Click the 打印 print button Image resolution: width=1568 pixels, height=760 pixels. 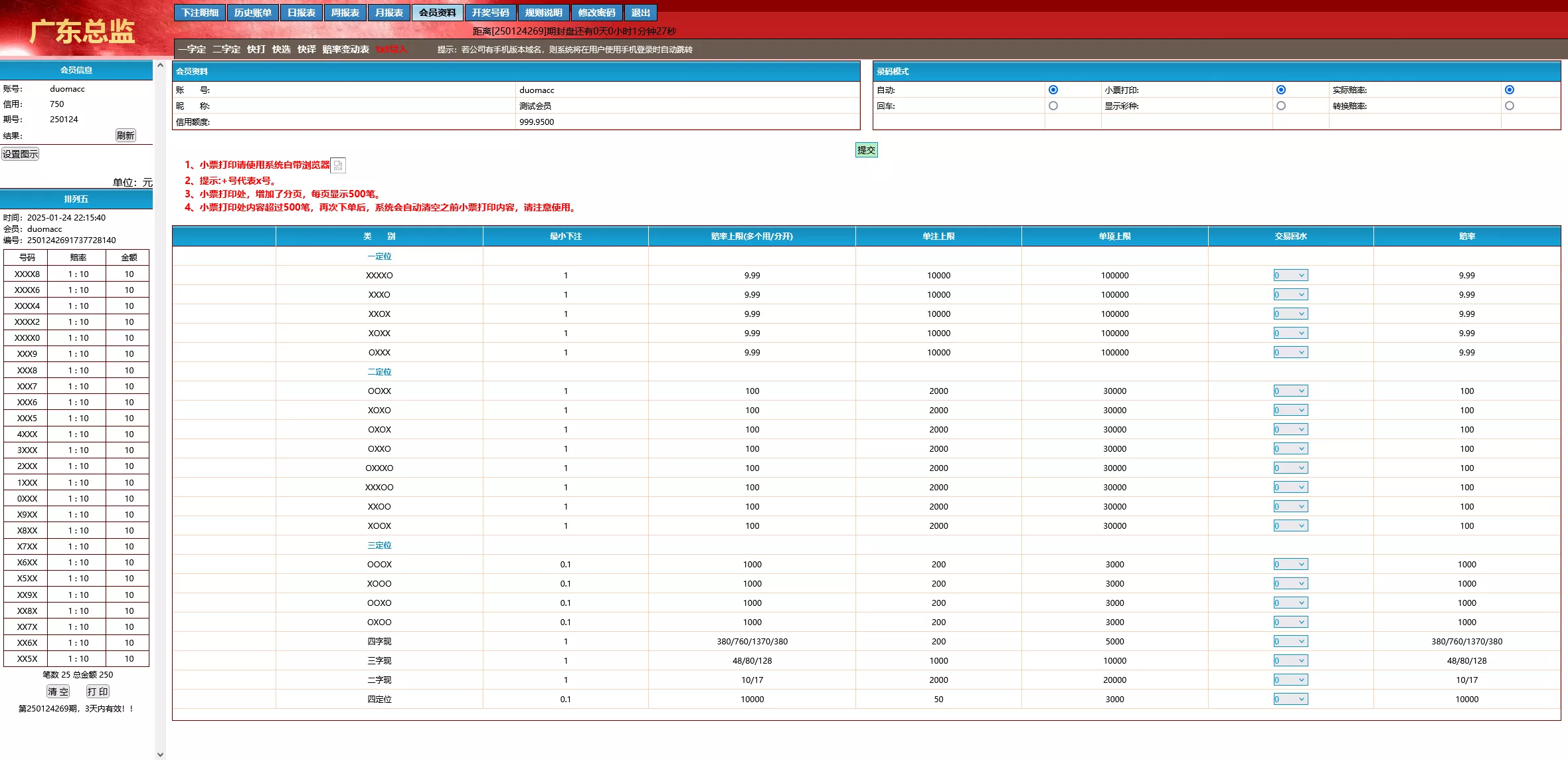point(97,692)
